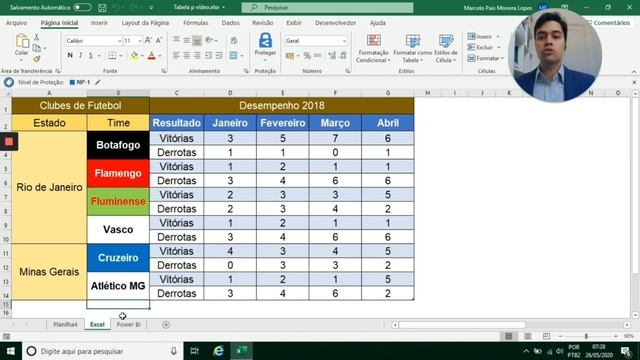Click the accounting currency format icon

coord(290,56)
